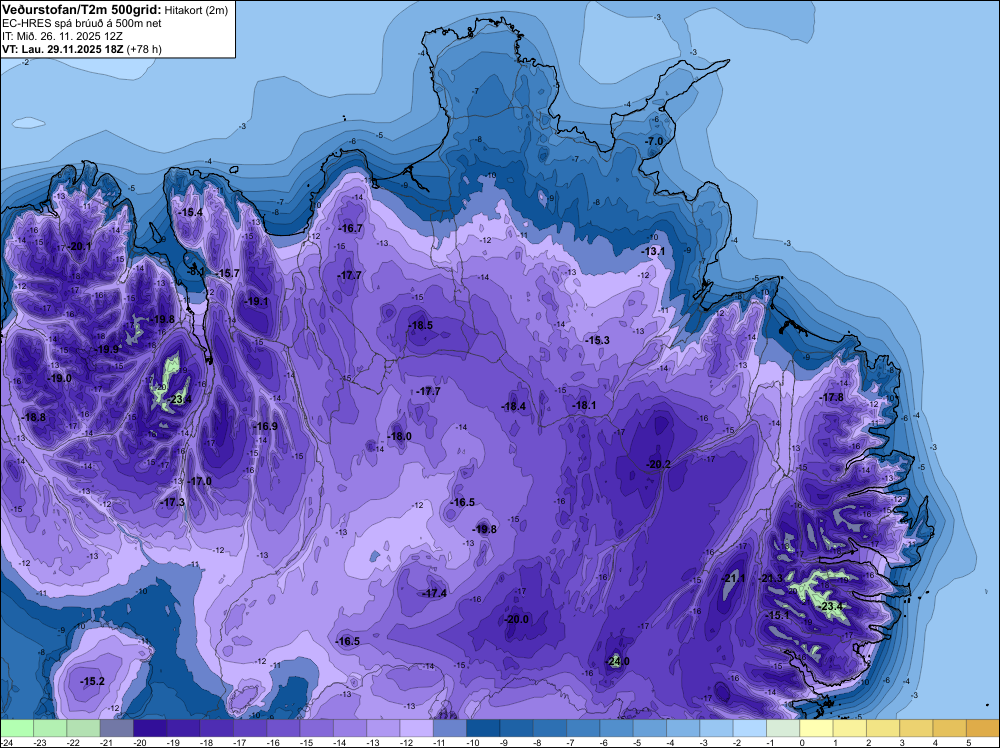Image resolution: width=1000 pixels, height=748 pixels.
Task: Click the -18.0 temperature label
Action: [399, 436]
